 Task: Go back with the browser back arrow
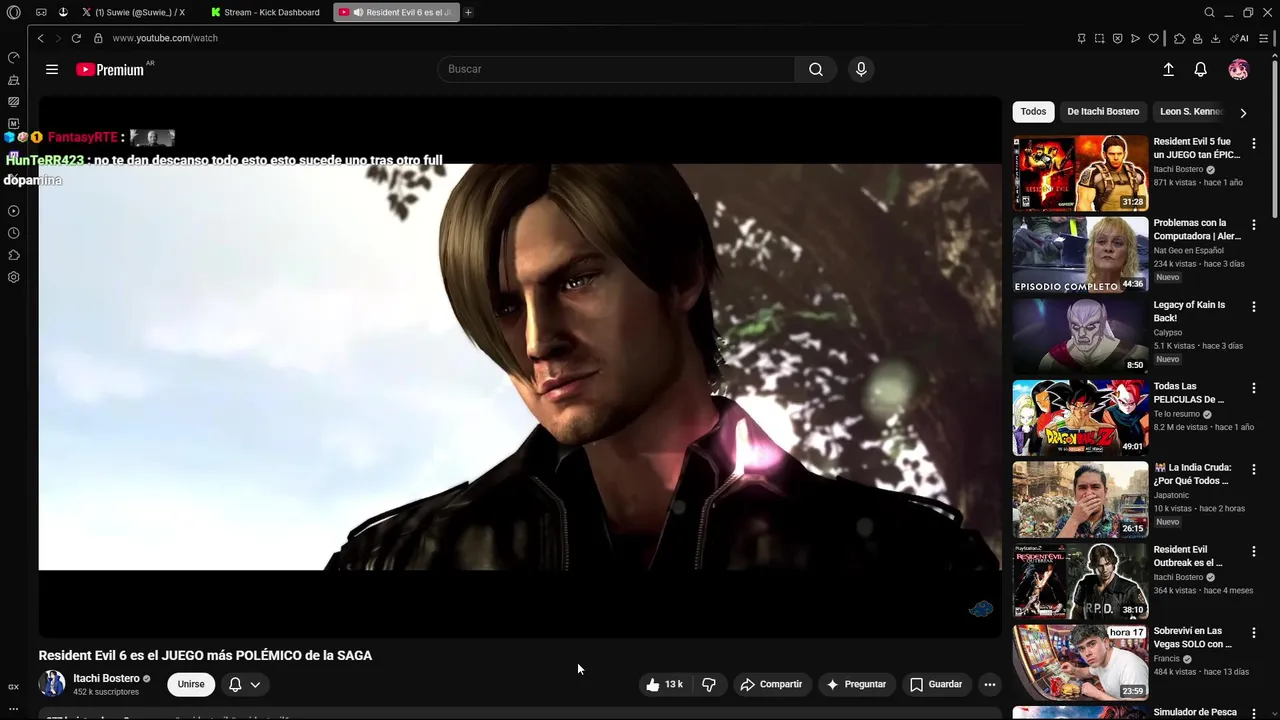(x=41, y=38)
